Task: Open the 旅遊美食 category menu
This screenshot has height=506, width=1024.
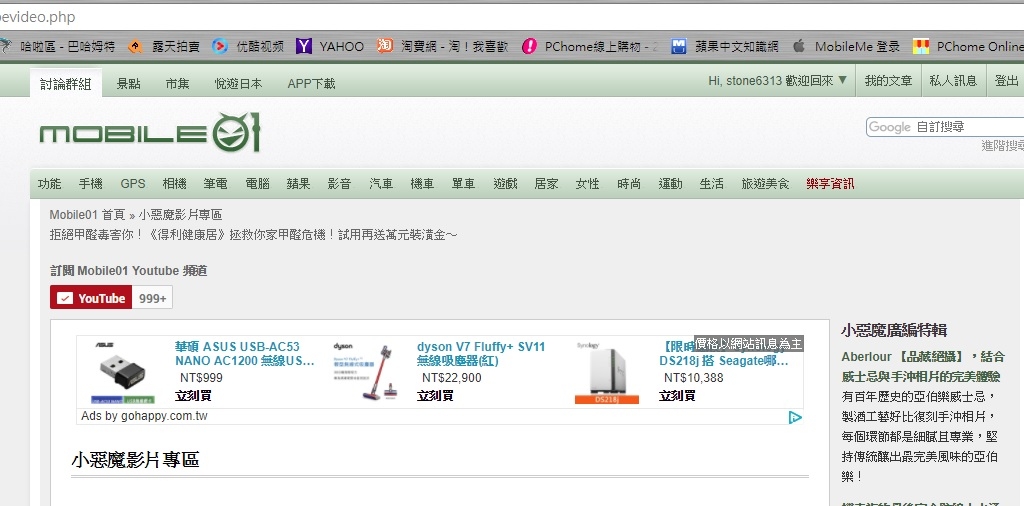Action: coord(765,184)
